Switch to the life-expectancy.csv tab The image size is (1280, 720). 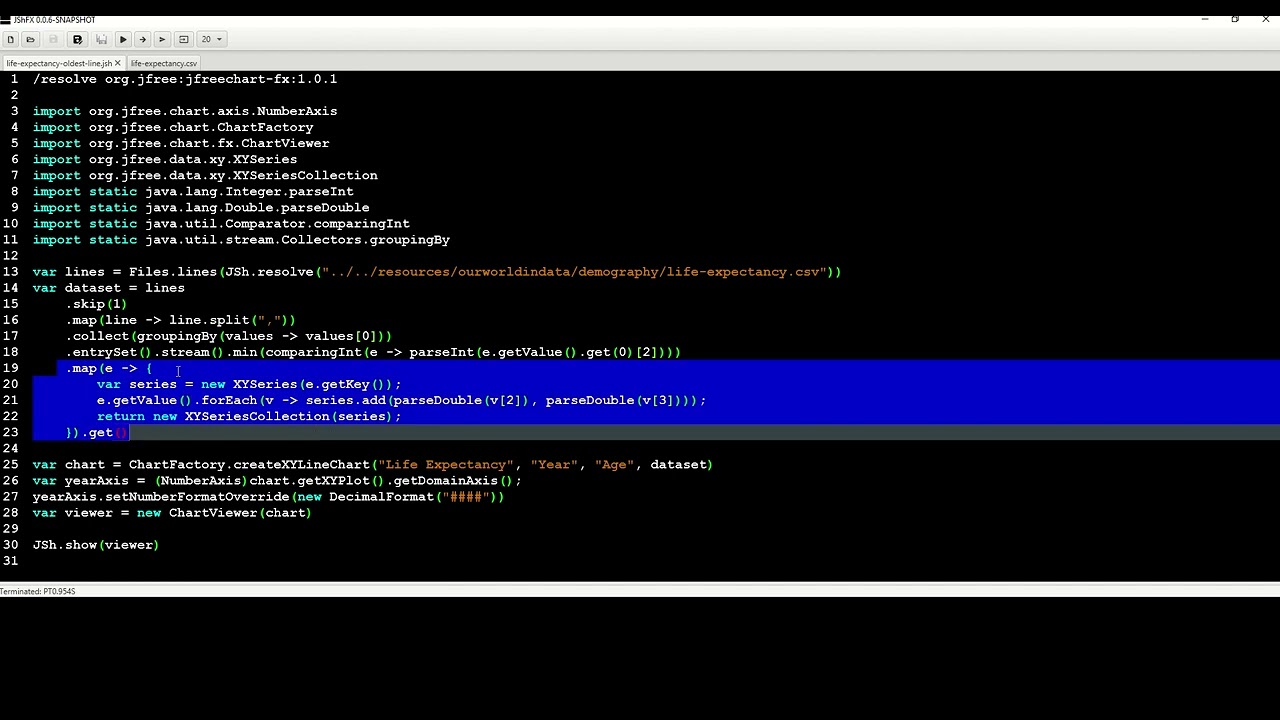(163, 63)
